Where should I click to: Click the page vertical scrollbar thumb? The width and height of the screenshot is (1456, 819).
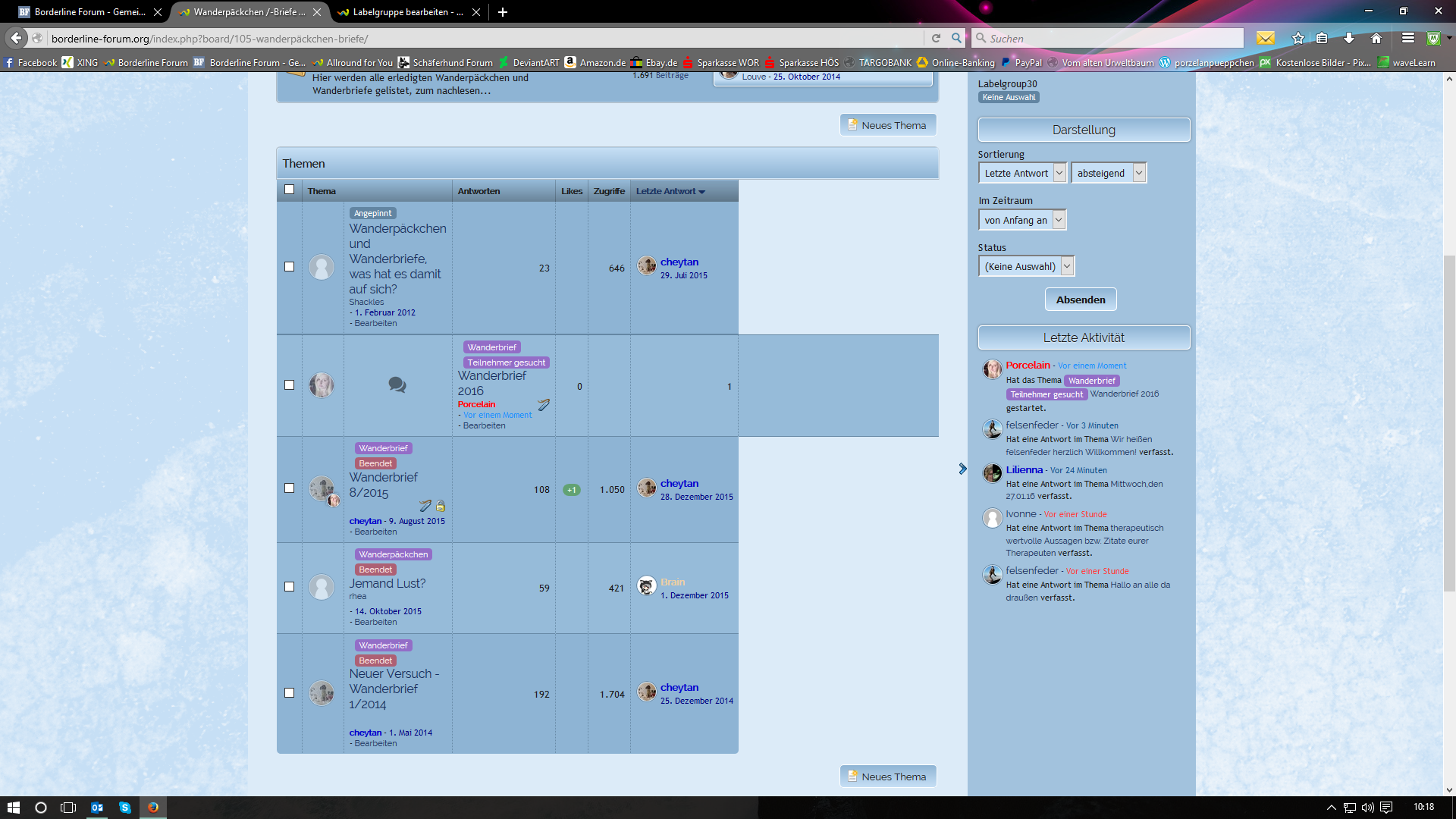coord(1449,425)
